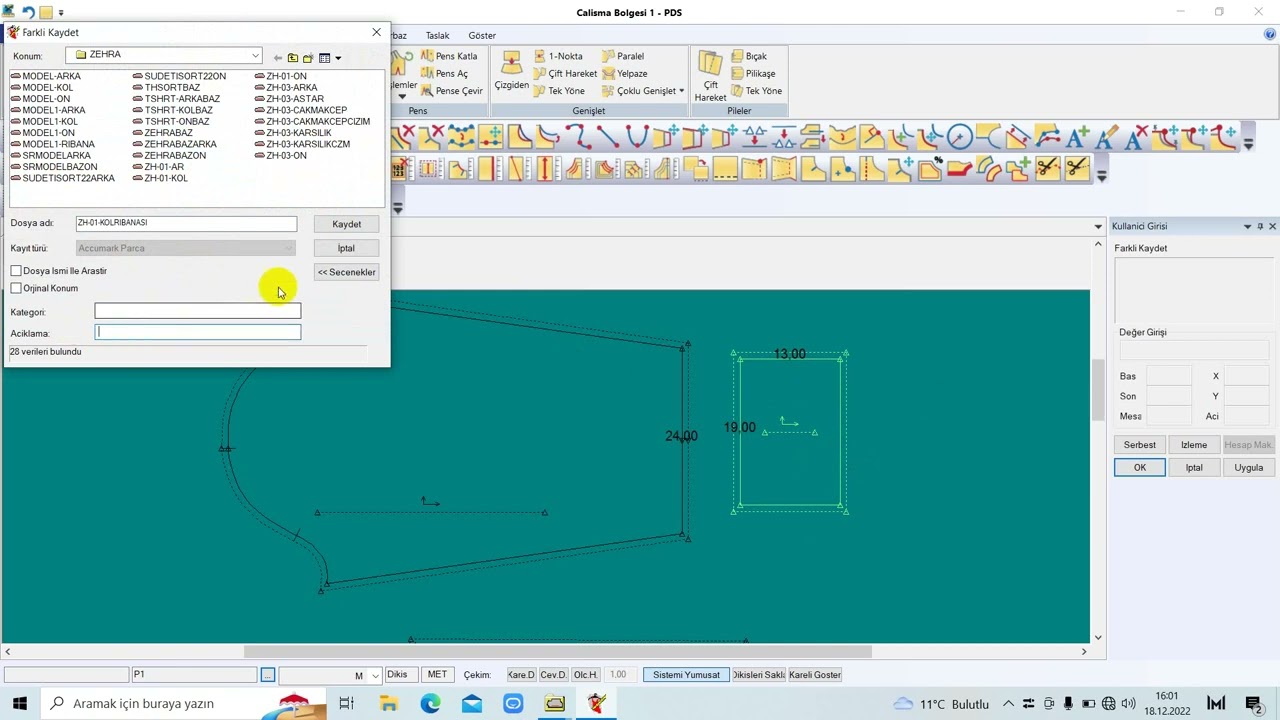
Task: Click the vertical scrollbar of the drawing area
Action: (x=1098, y=390)
